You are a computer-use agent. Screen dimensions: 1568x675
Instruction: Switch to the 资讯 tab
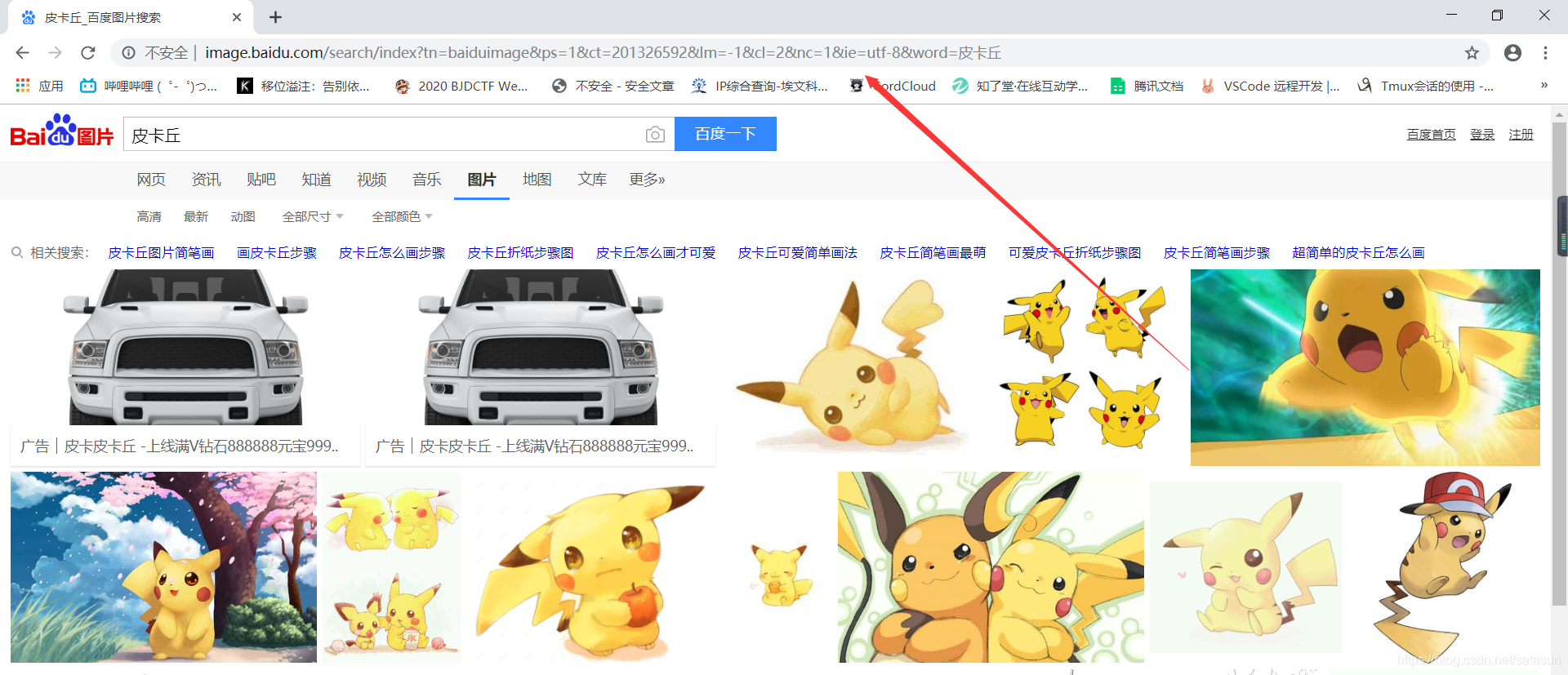point(206,180)
